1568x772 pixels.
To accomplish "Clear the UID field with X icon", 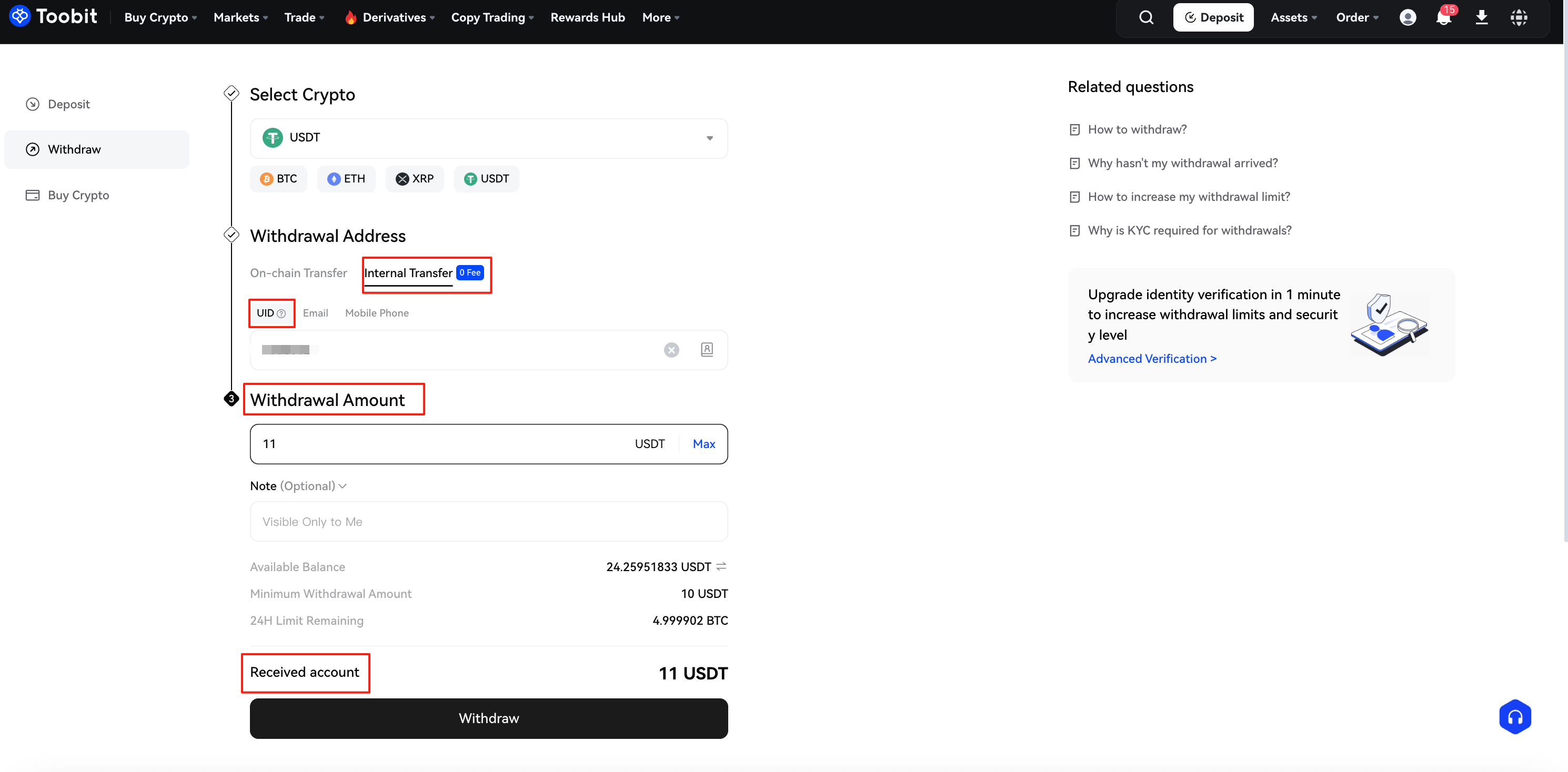I will coord(671,350).
